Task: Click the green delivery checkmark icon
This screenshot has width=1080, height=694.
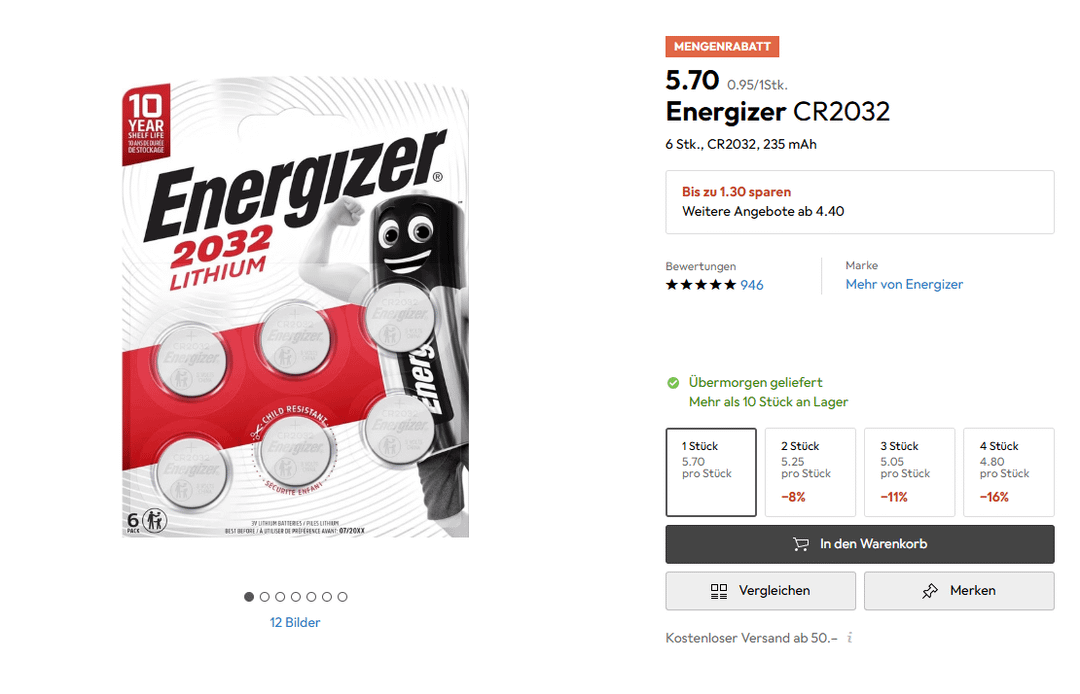Action: click(x=673, y=383)
